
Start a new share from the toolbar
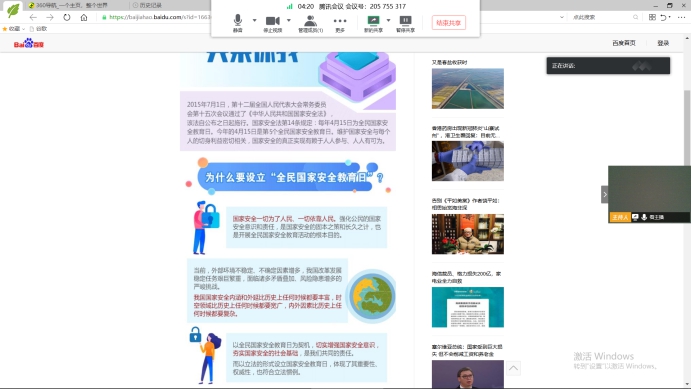click(x=373, y=23)
